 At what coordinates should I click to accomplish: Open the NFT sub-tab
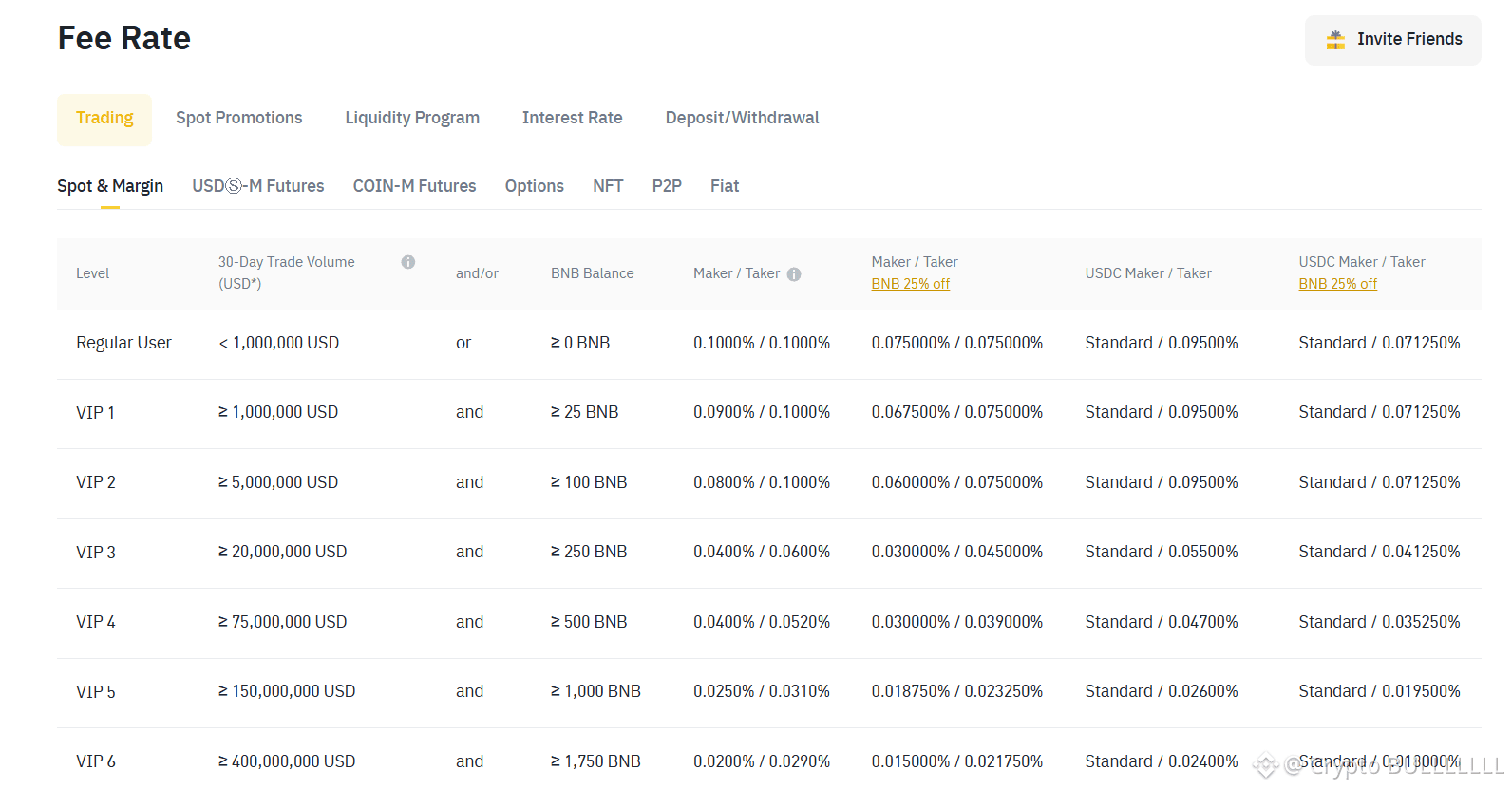[609, 186]
